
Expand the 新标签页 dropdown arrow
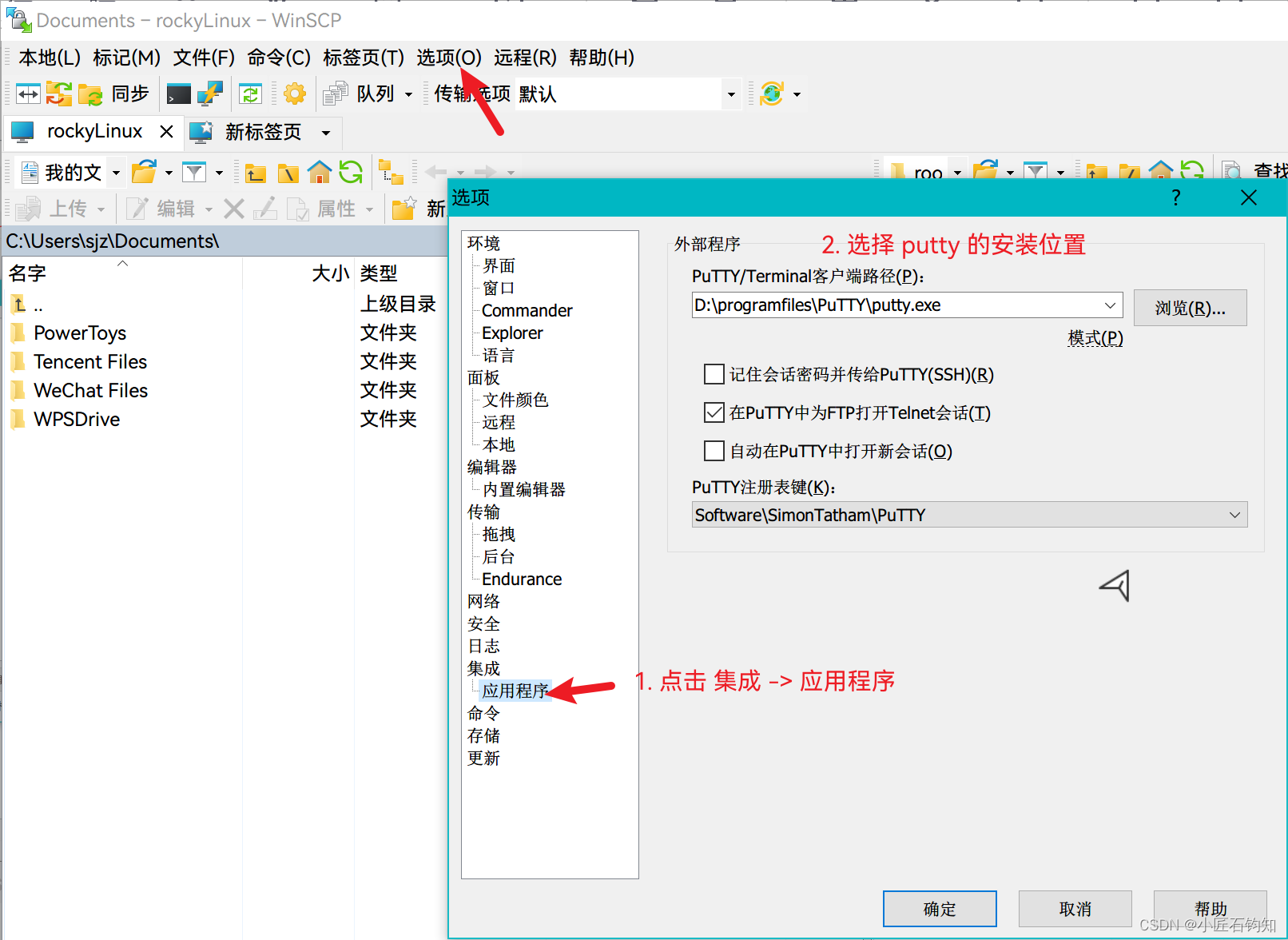point(326,133)
